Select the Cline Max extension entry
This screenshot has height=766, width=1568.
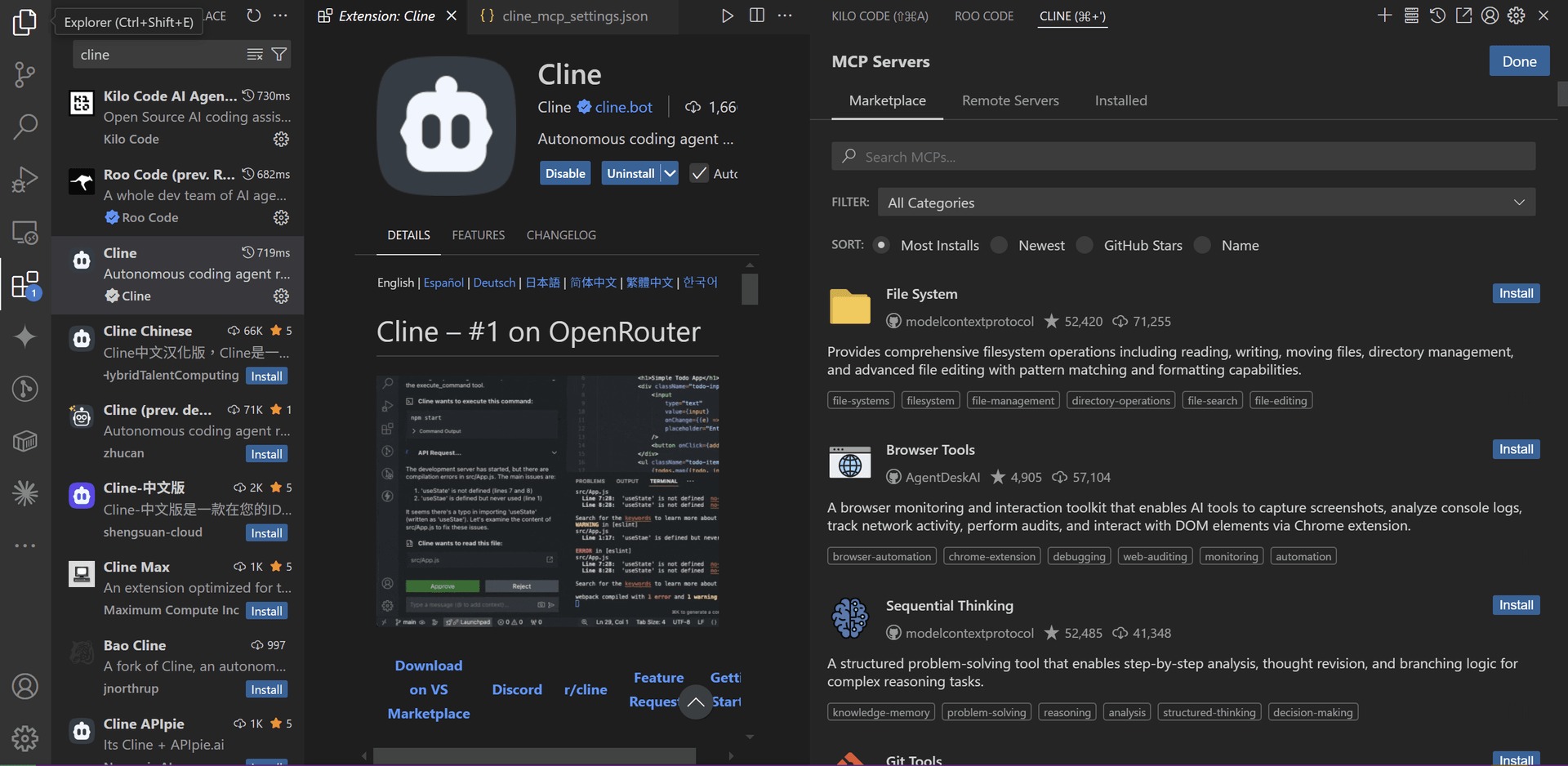pyautogui.click(x=178, y=589)
